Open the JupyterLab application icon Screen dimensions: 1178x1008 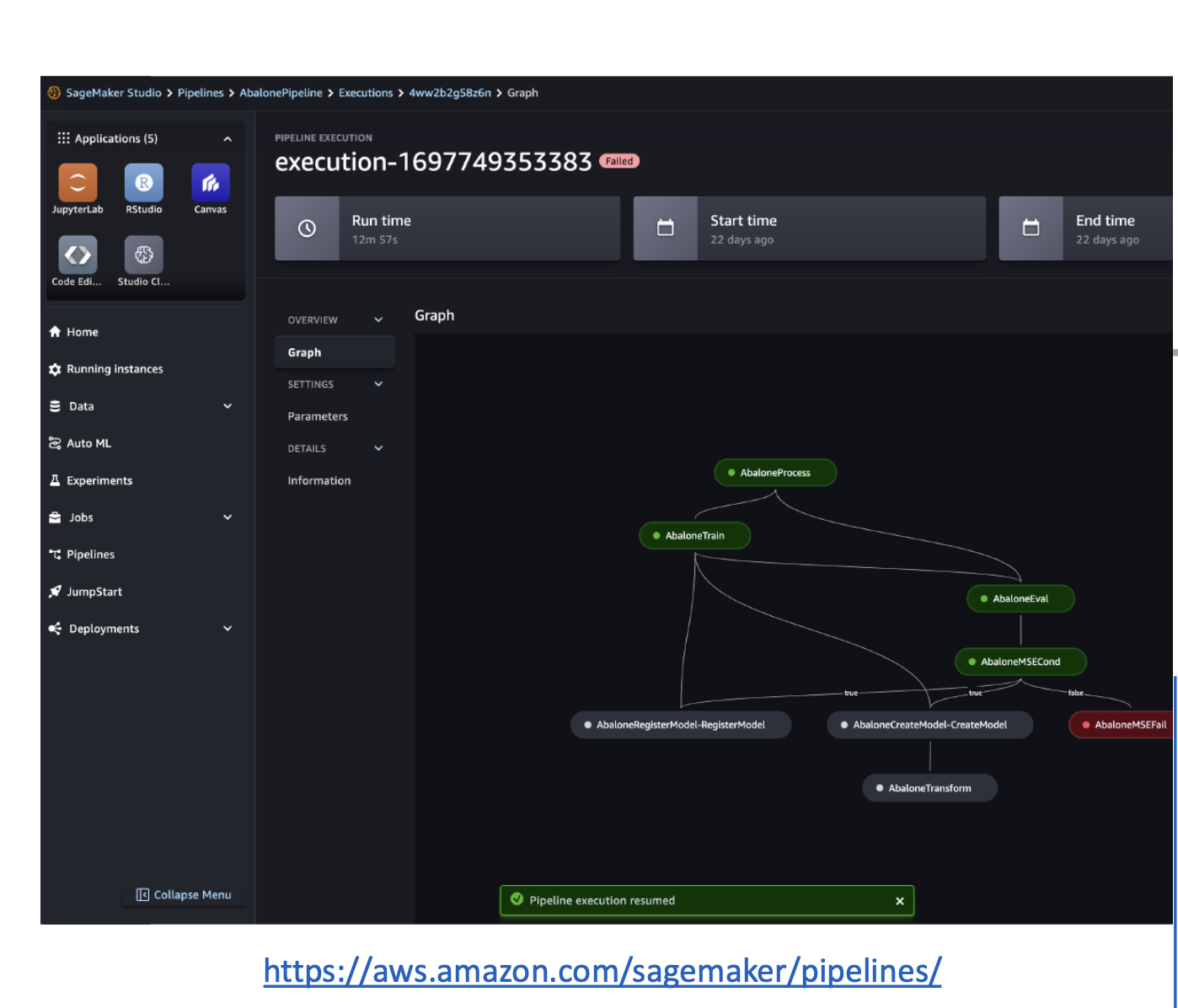(x=78, y=183)
